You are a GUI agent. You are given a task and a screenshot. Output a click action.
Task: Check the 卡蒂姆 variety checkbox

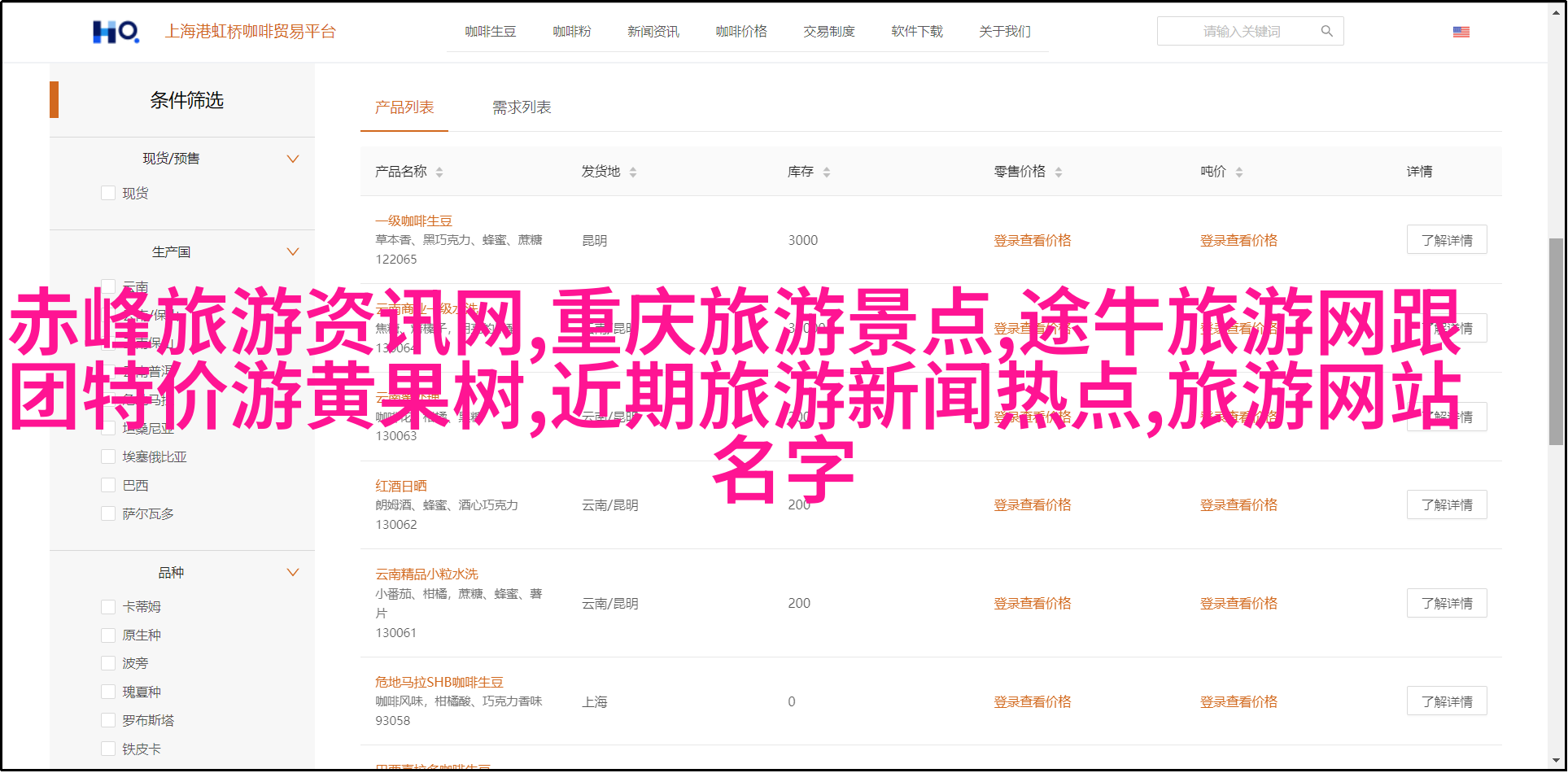(108, 606)
